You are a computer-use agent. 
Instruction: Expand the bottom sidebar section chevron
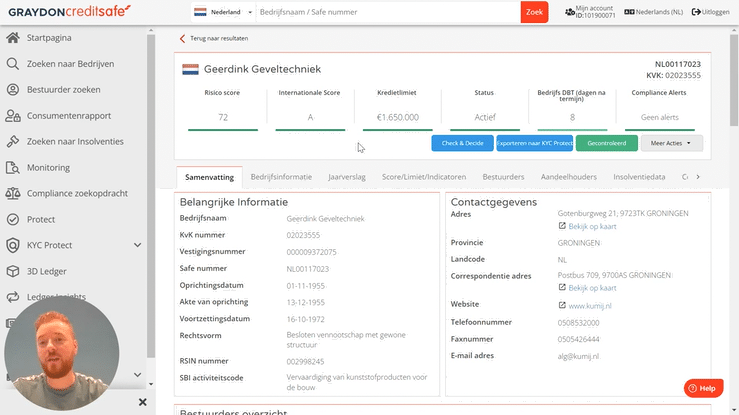[x=137, y=375]
